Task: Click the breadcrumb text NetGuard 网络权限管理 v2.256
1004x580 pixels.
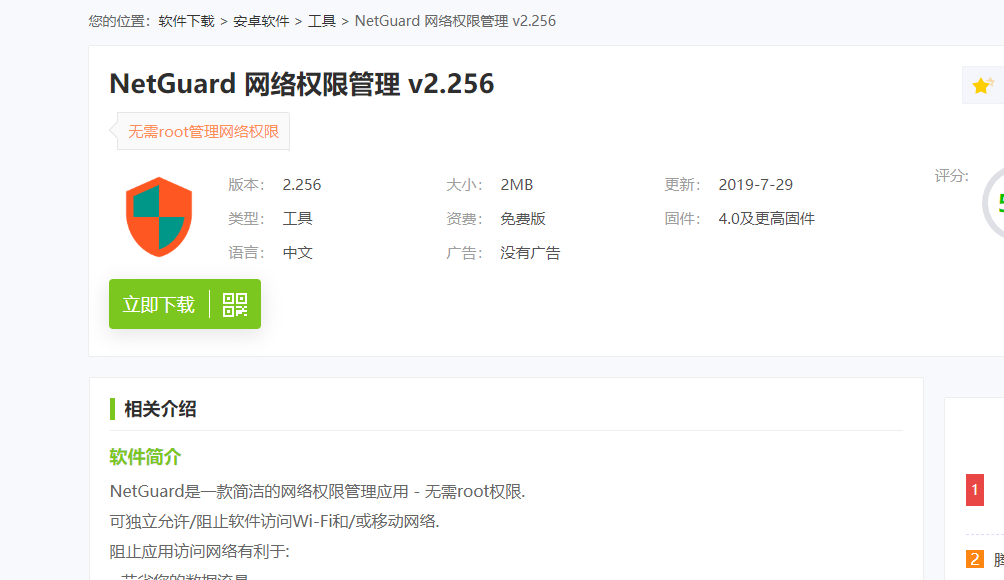Action: pos(455,21)
